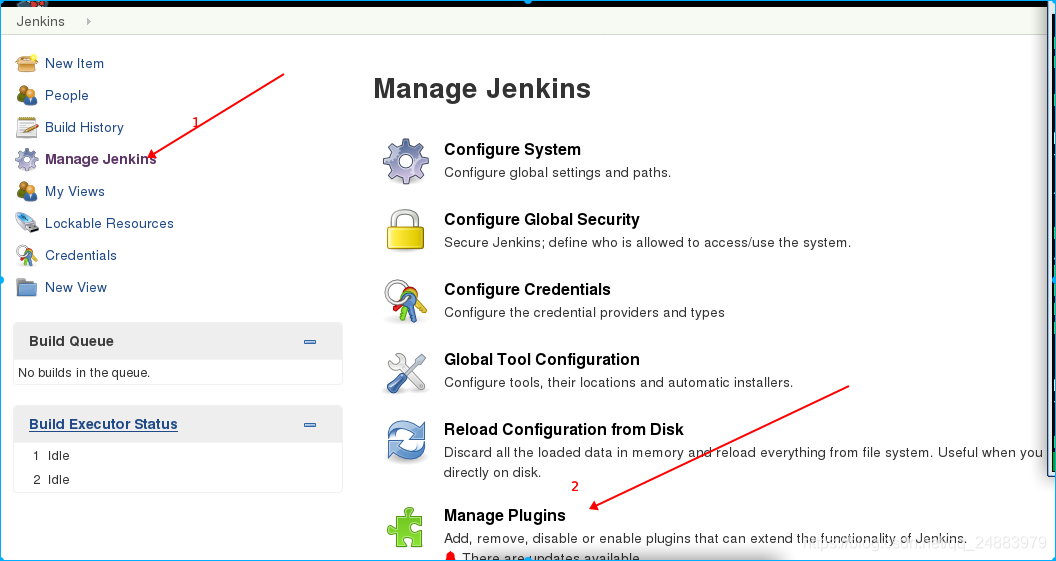The height and width of the screenshot is (561, 1056).
Task: Click 'Configure the credential providers and types' description
Action: [x=585, y=312]
